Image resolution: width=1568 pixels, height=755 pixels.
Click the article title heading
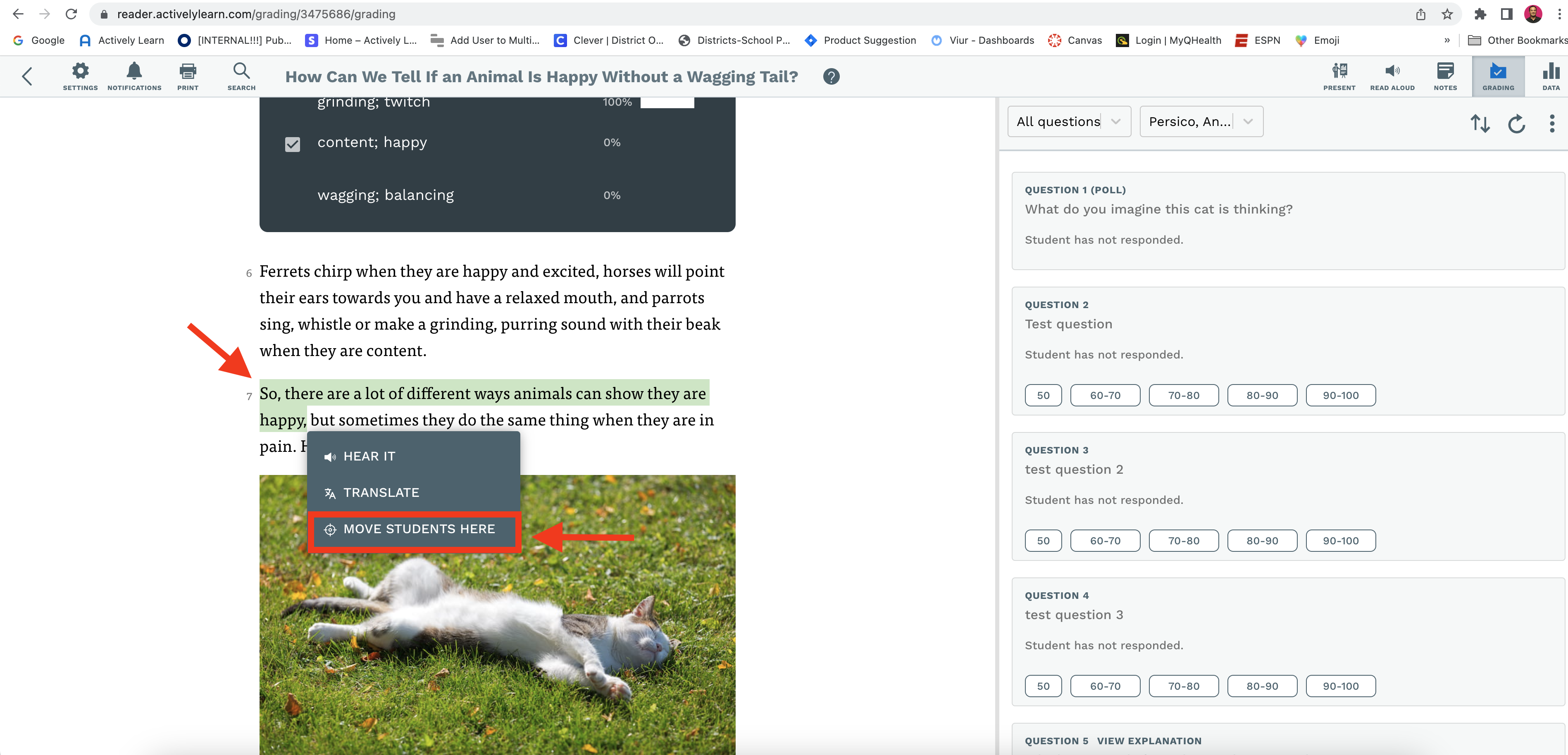click(x=541, y=77)
